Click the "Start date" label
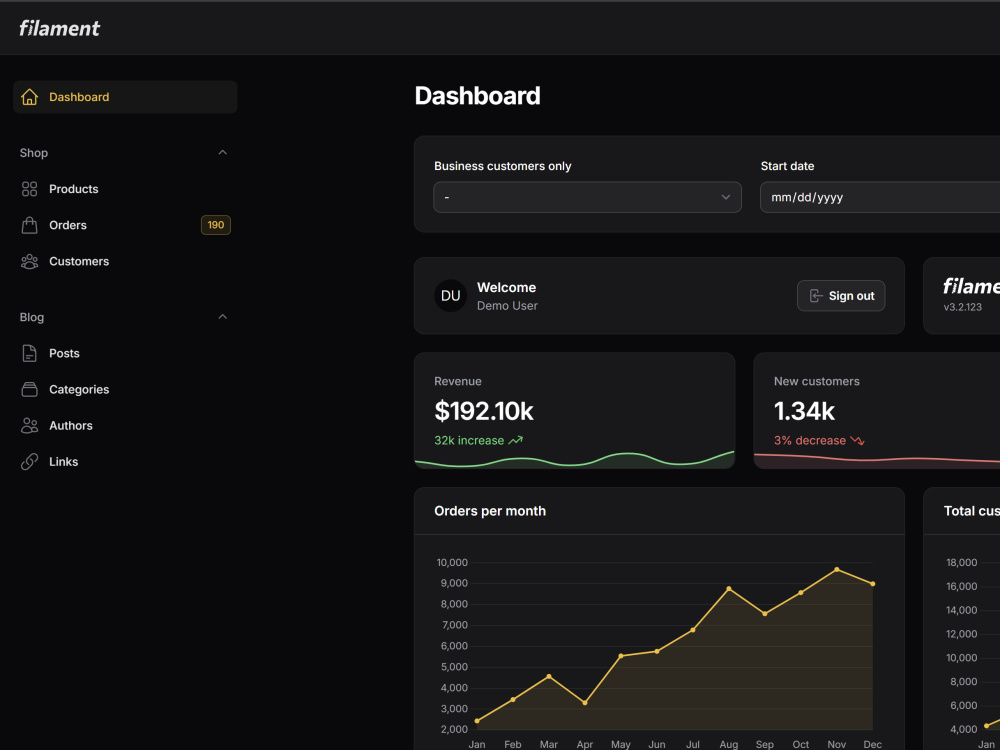The height and width of the screenshot is (750, 1000). pos(787,166)
